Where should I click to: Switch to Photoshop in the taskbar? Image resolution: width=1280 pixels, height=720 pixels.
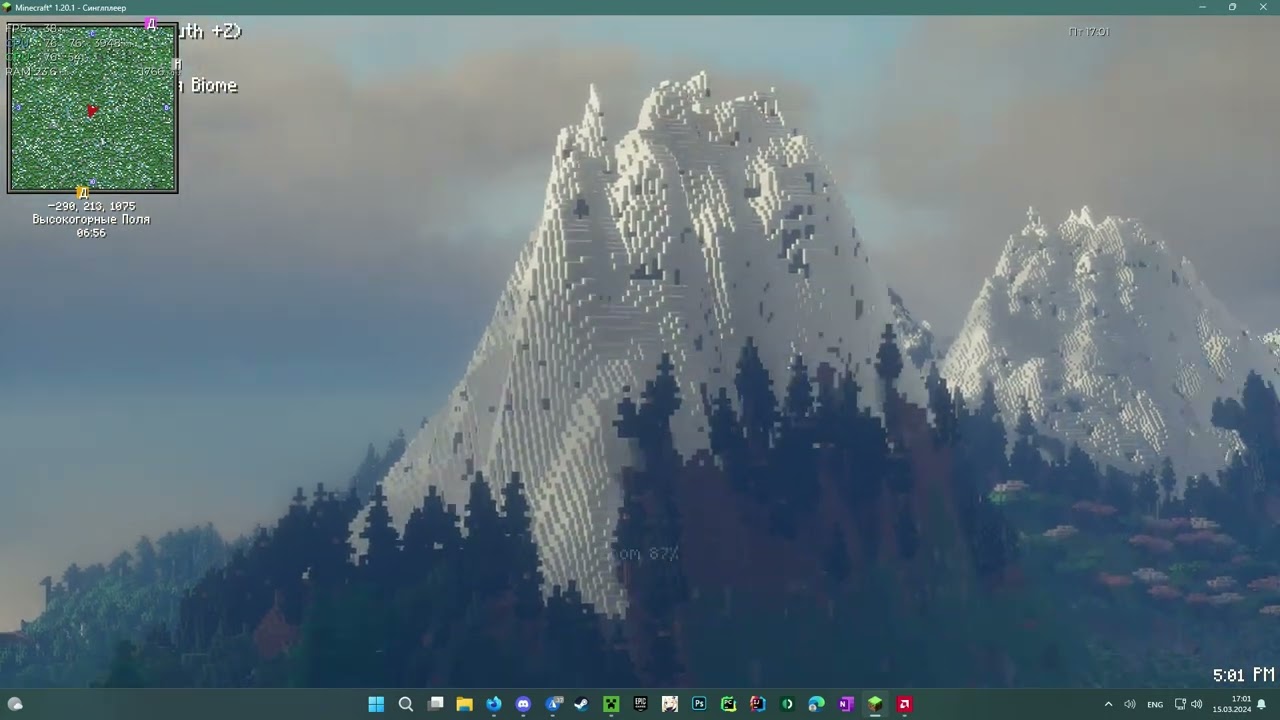(x=699, y=704)
